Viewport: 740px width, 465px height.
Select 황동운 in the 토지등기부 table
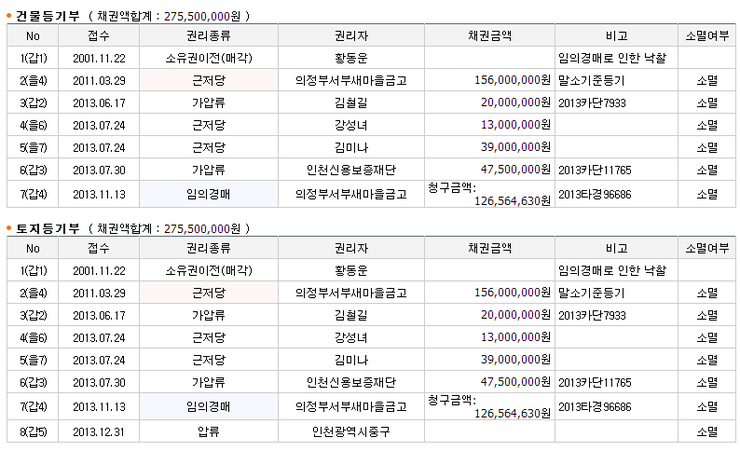pos(351,271)
